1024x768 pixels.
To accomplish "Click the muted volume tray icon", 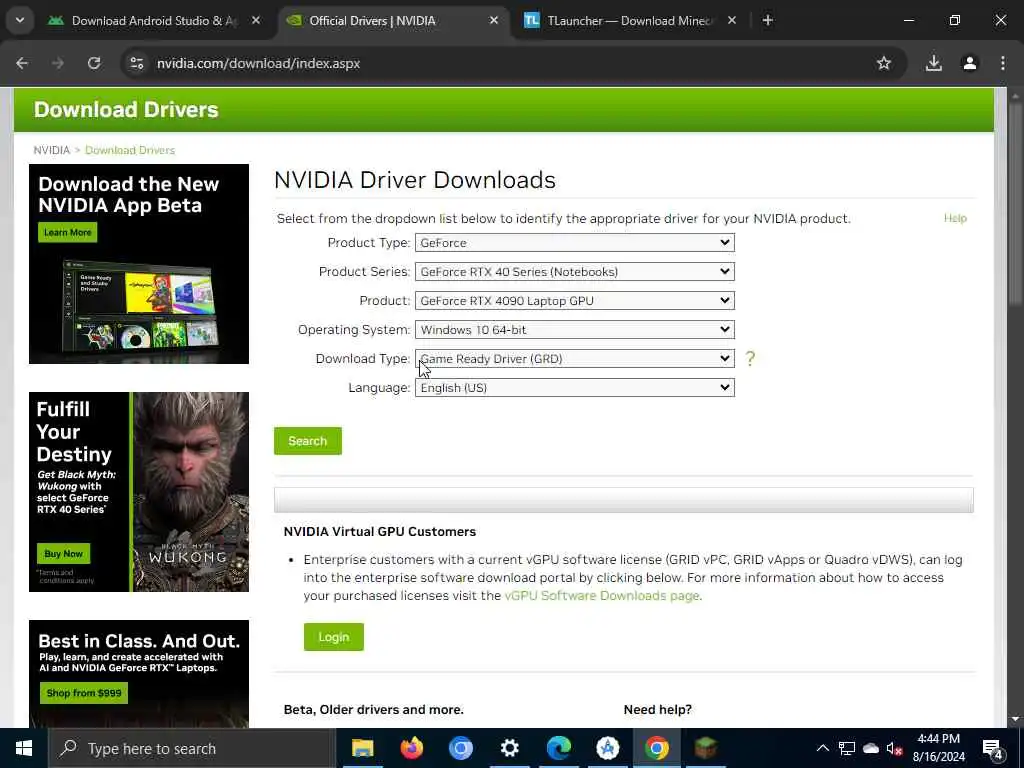I will tap(895, 748).
